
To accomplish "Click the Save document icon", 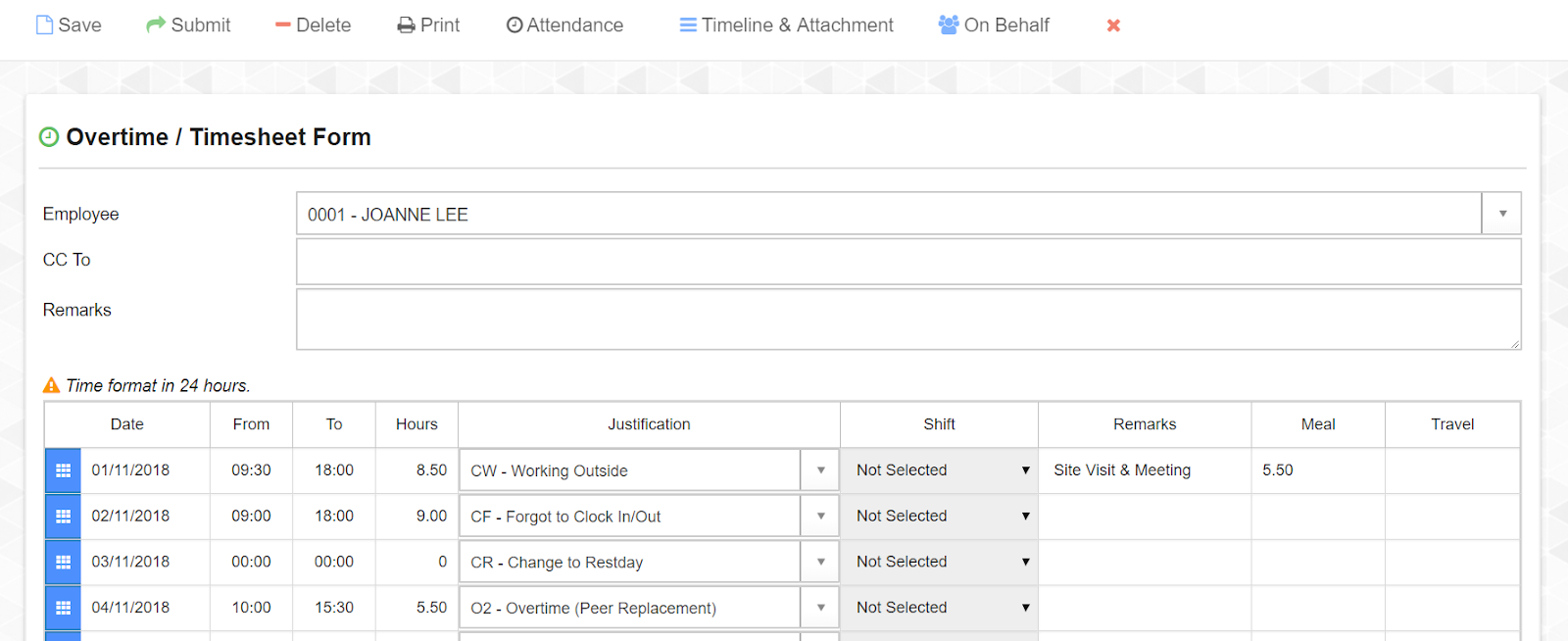I will point(44,25).
